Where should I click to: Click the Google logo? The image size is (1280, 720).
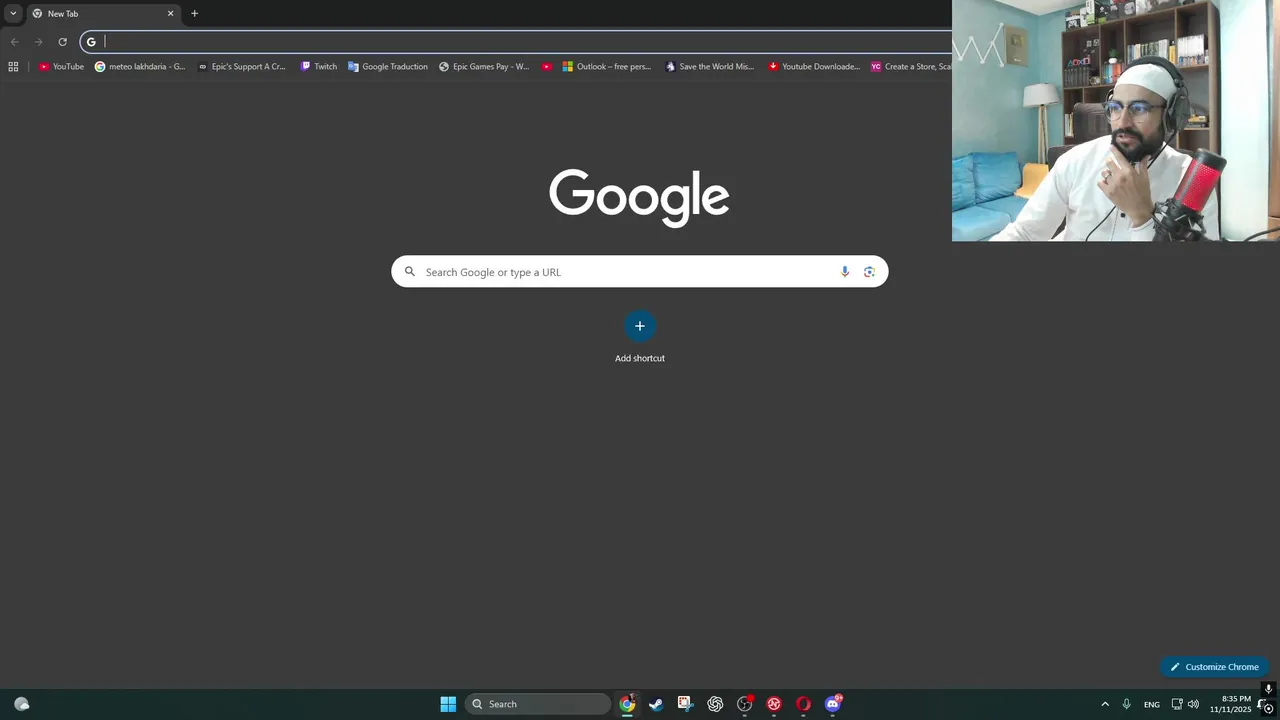639,197
